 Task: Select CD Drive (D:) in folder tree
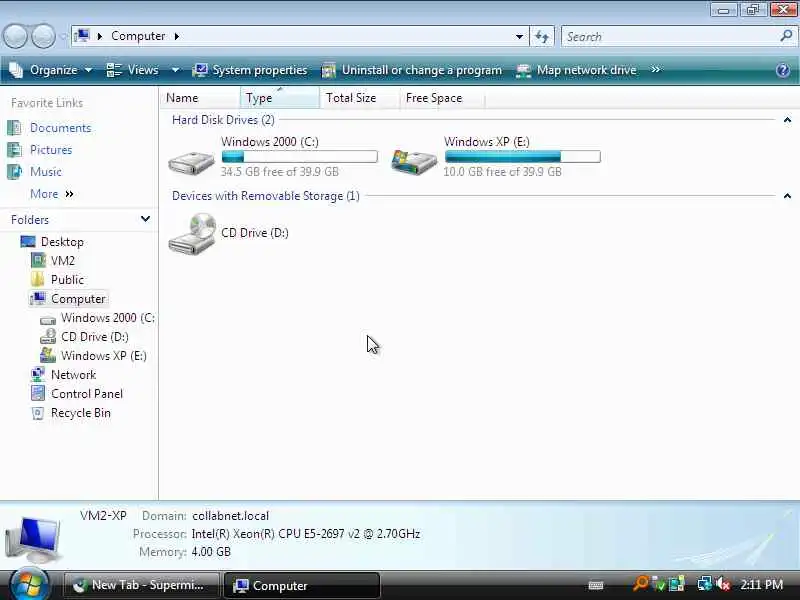pyautogui.click(x=94, y=337)
